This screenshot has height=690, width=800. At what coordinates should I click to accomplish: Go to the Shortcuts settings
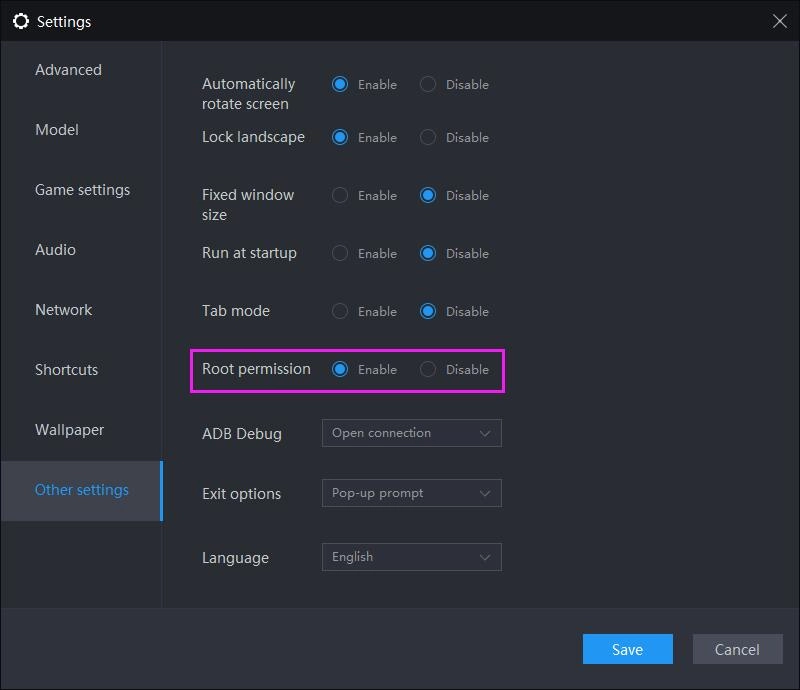(x=66, y=369)
